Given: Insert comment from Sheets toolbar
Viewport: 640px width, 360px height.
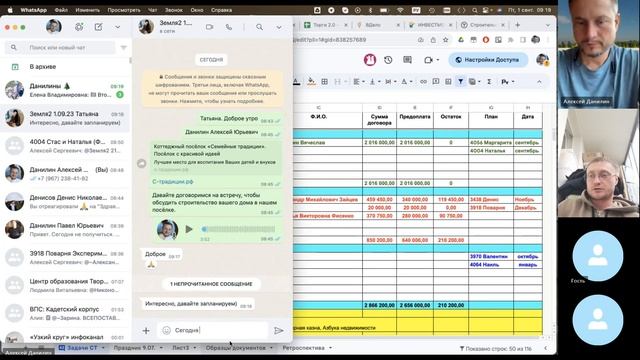Looking at the screenshot, I should pos(436,82).
